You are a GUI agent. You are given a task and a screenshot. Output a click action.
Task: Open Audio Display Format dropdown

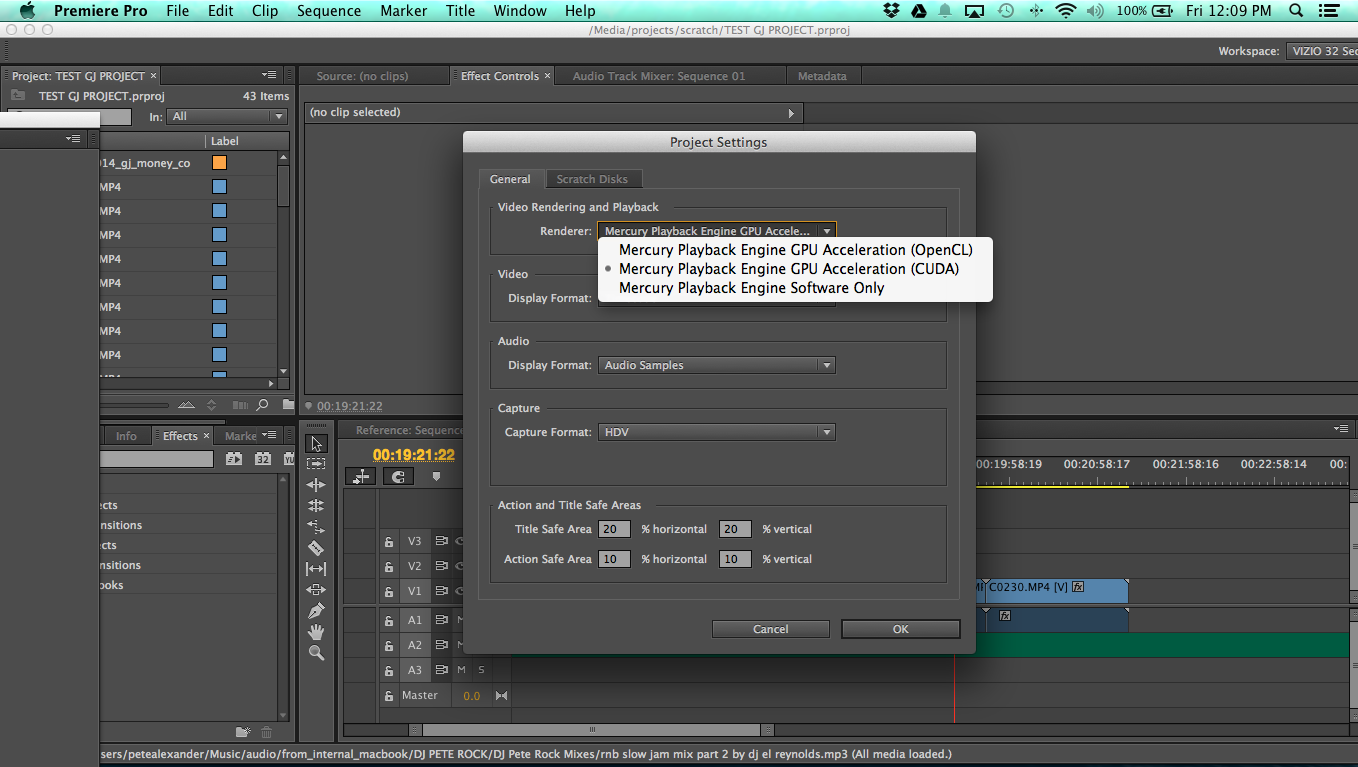[717, 365]
